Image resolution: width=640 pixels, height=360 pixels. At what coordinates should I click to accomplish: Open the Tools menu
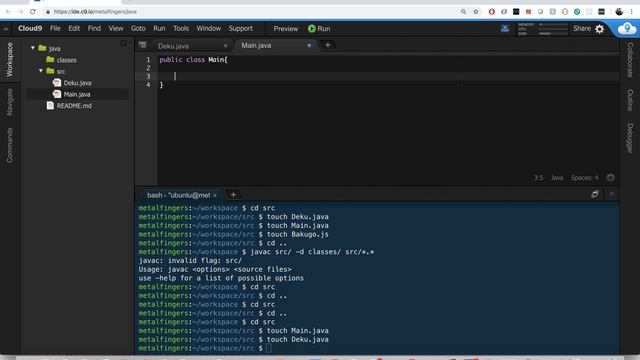point(181,29)
